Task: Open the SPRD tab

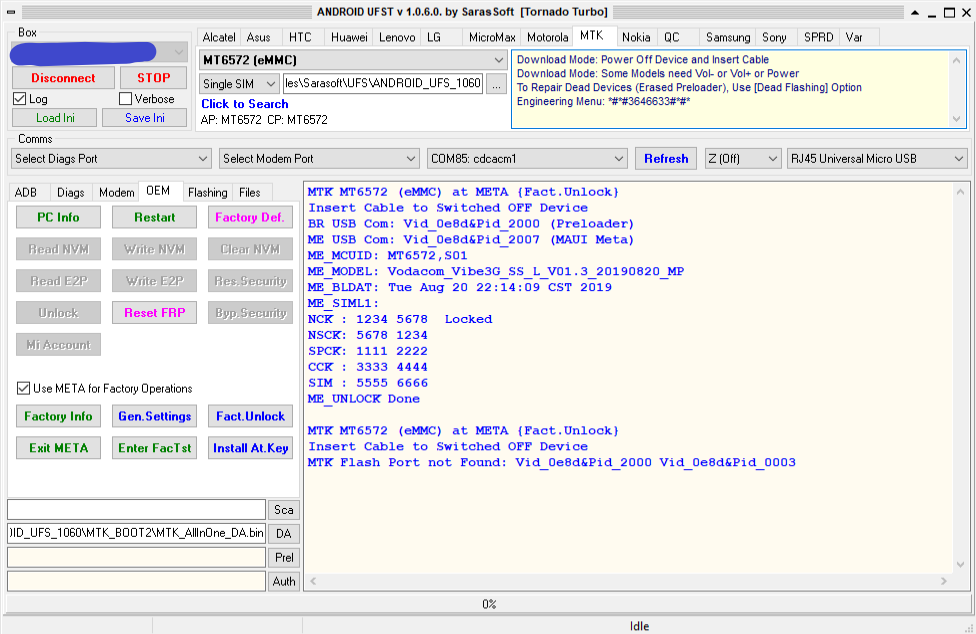Action: [x=819, y=37]
